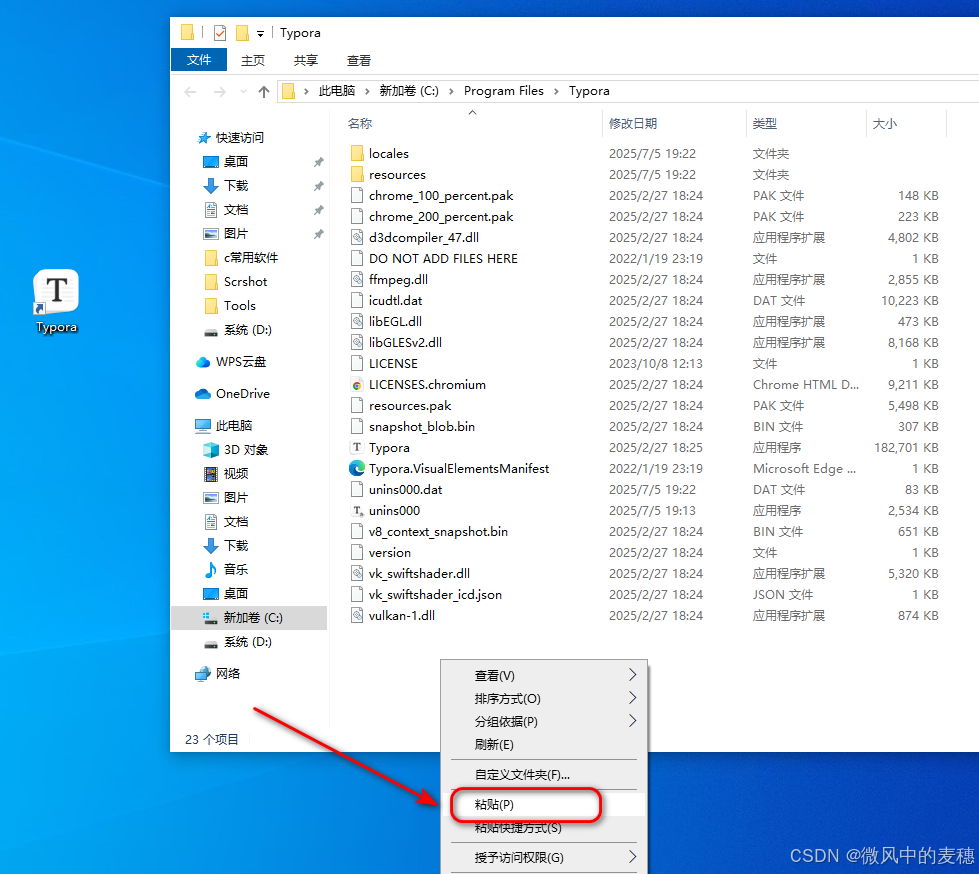979x874 pixels.
Task: Select c常用软件 folder in the sidebar
Action: (242, 258)
